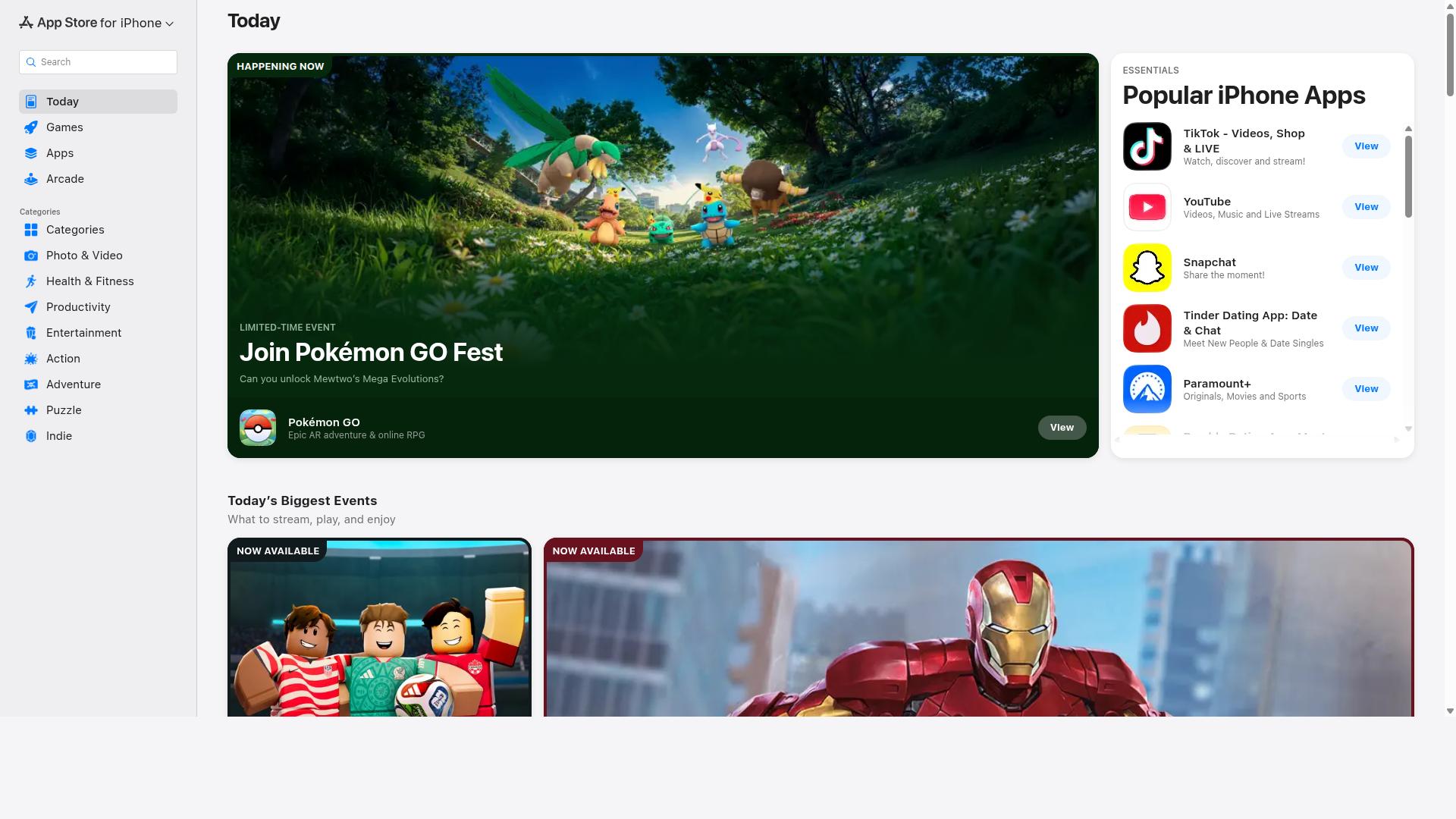
Task: Select the Action category
Action: pyautogui.click(x=98, y=359)
